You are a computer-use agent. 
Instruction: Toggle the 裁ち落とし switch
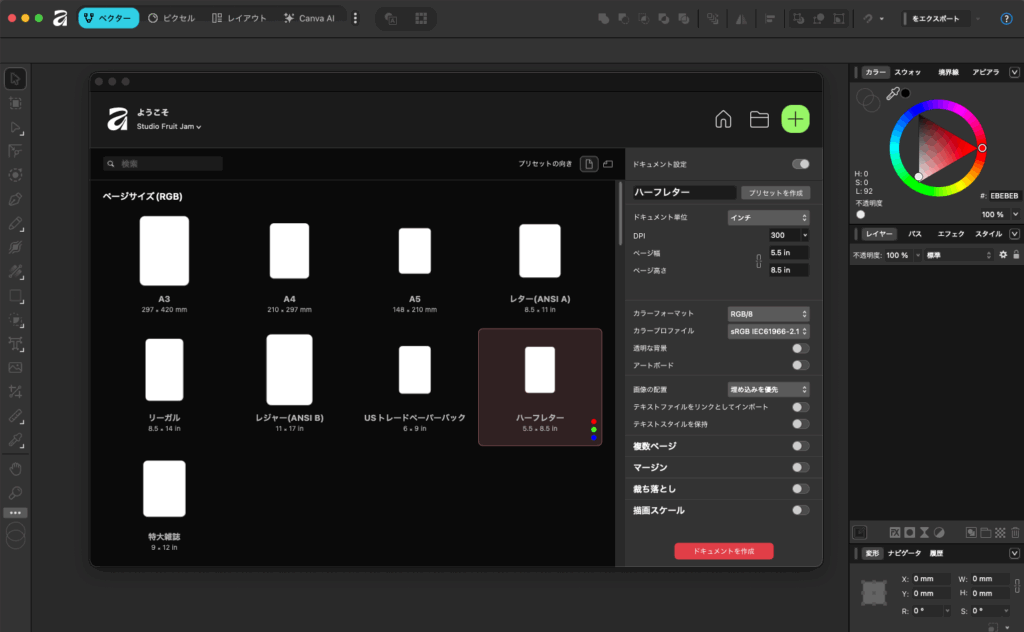click(800, 489)
